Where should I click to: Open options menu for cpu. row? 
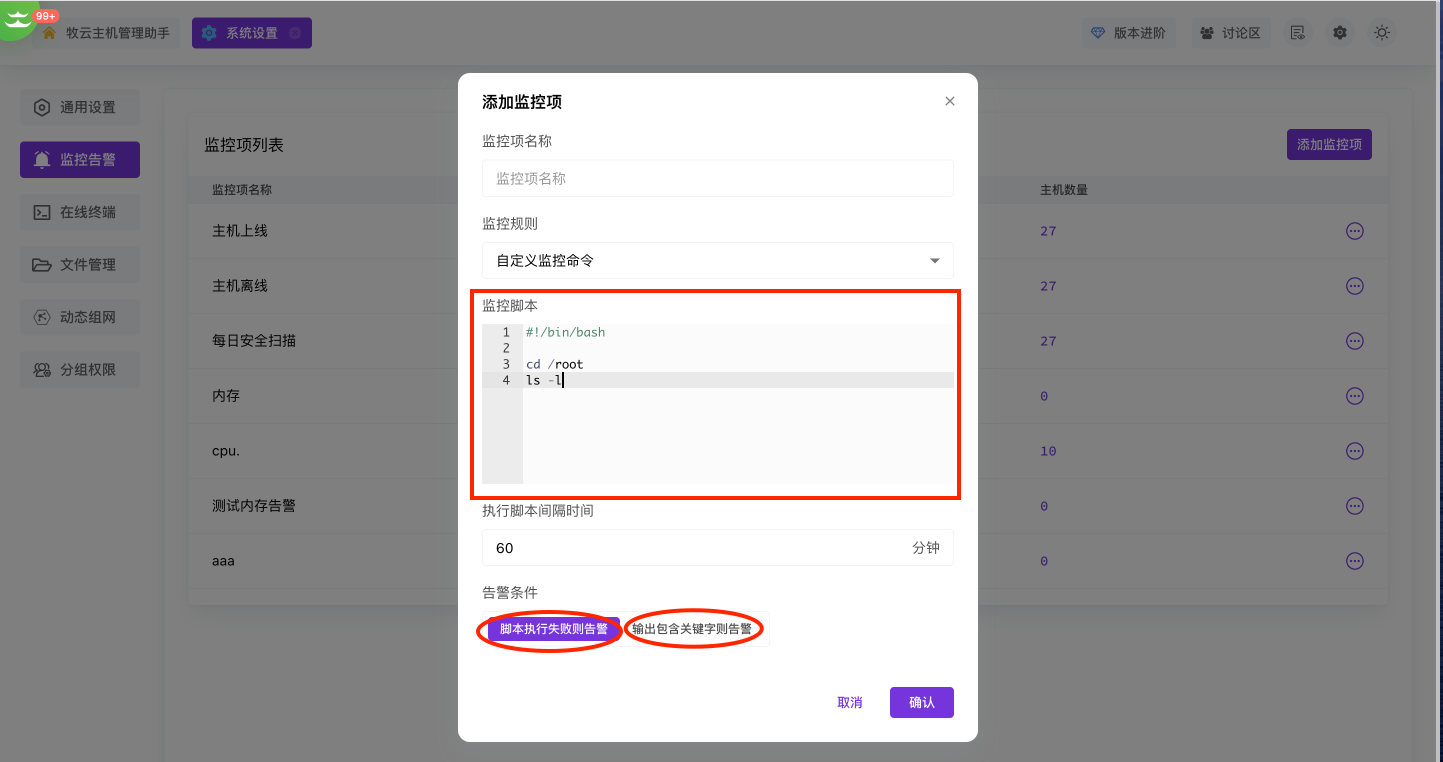click(x=1355, y=451)
